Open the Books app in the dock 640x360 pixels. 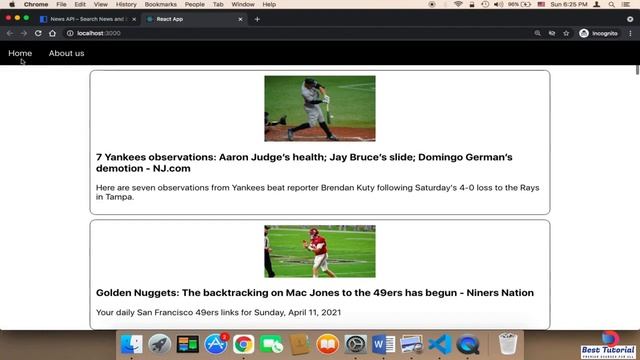click(x=328, y=344)
